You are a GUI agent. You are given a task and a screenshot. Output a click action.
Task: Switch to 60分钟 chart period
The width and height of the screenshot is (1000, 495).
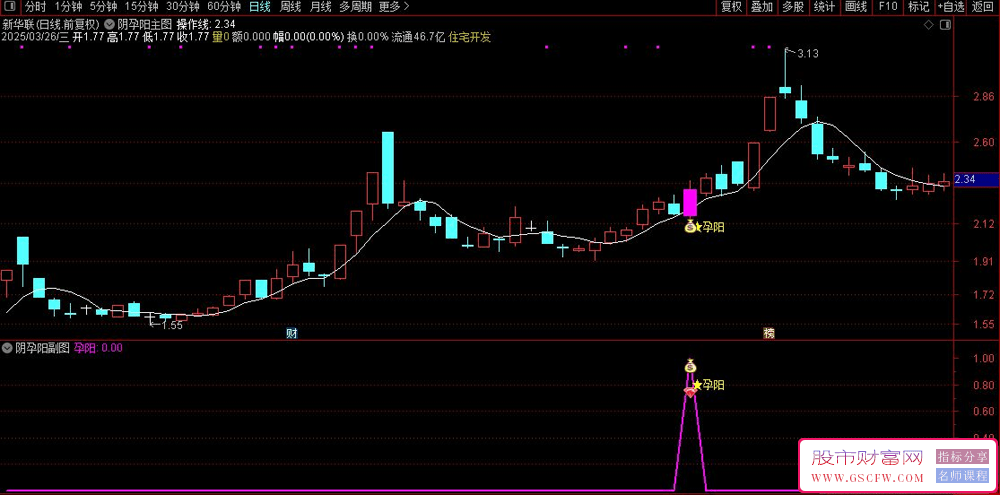224,7
